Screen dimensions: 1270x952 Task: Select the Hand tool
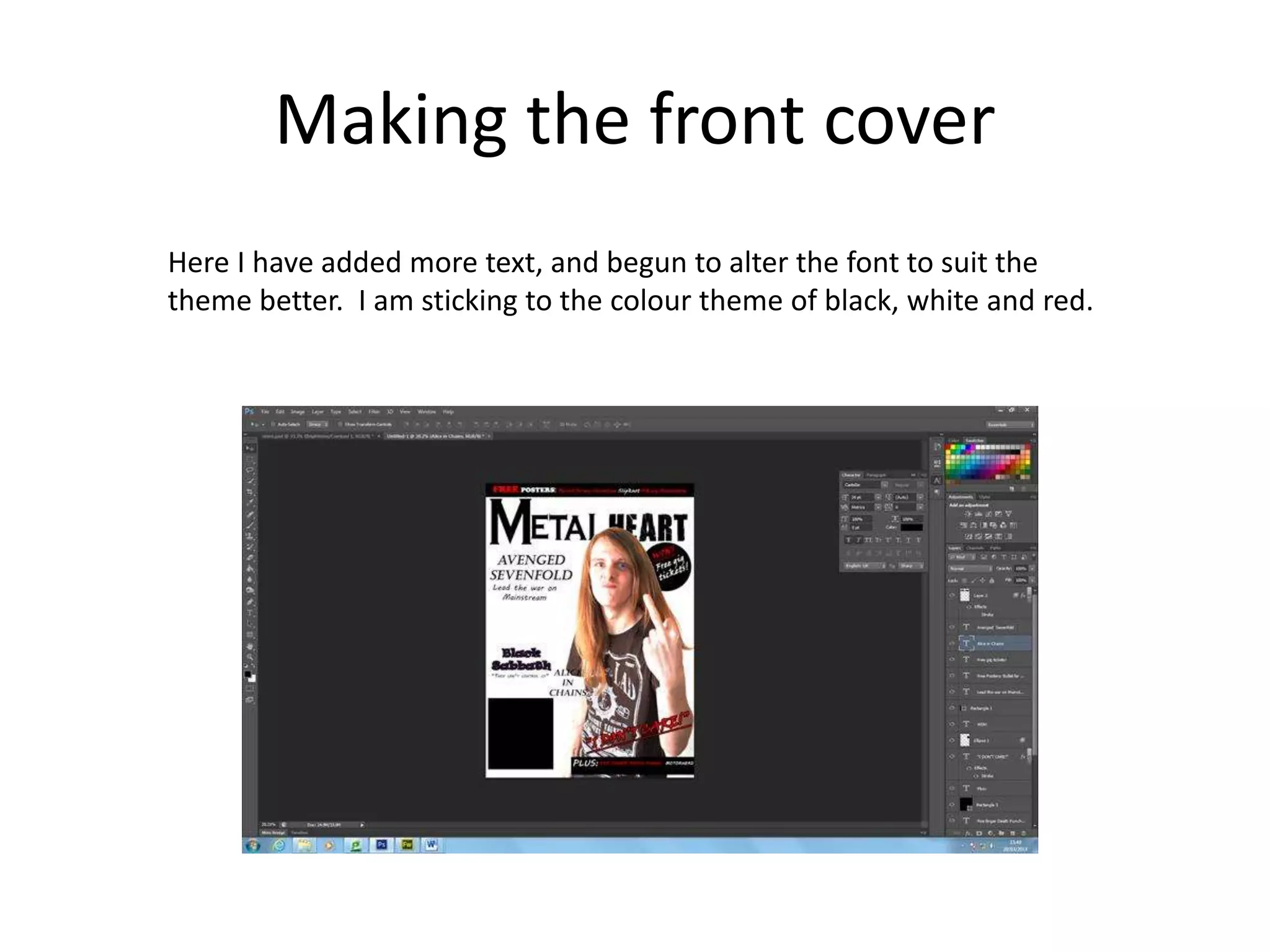249,646
